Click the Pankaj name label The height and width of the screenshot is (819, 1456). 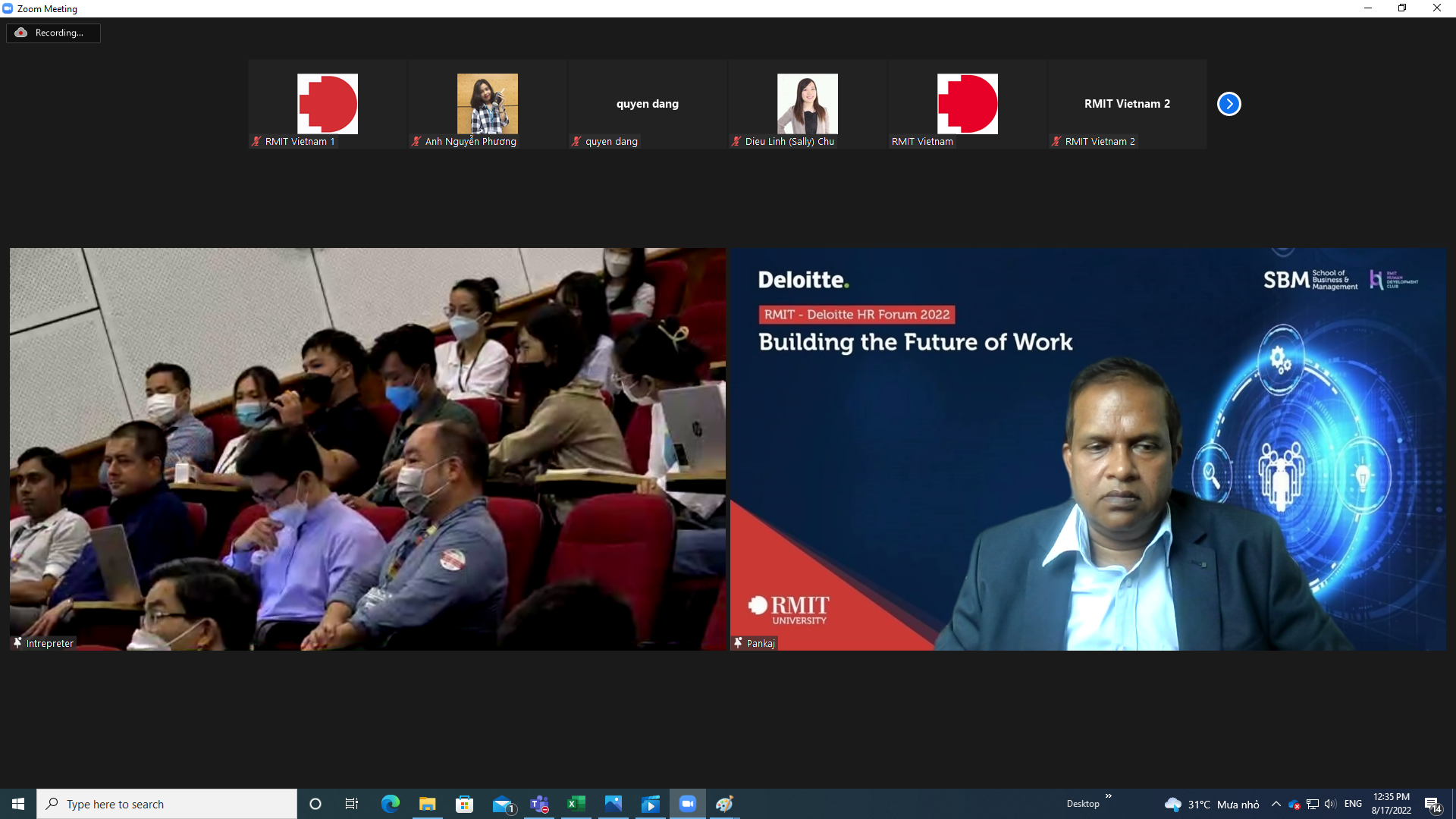click(x=761, y=643)
